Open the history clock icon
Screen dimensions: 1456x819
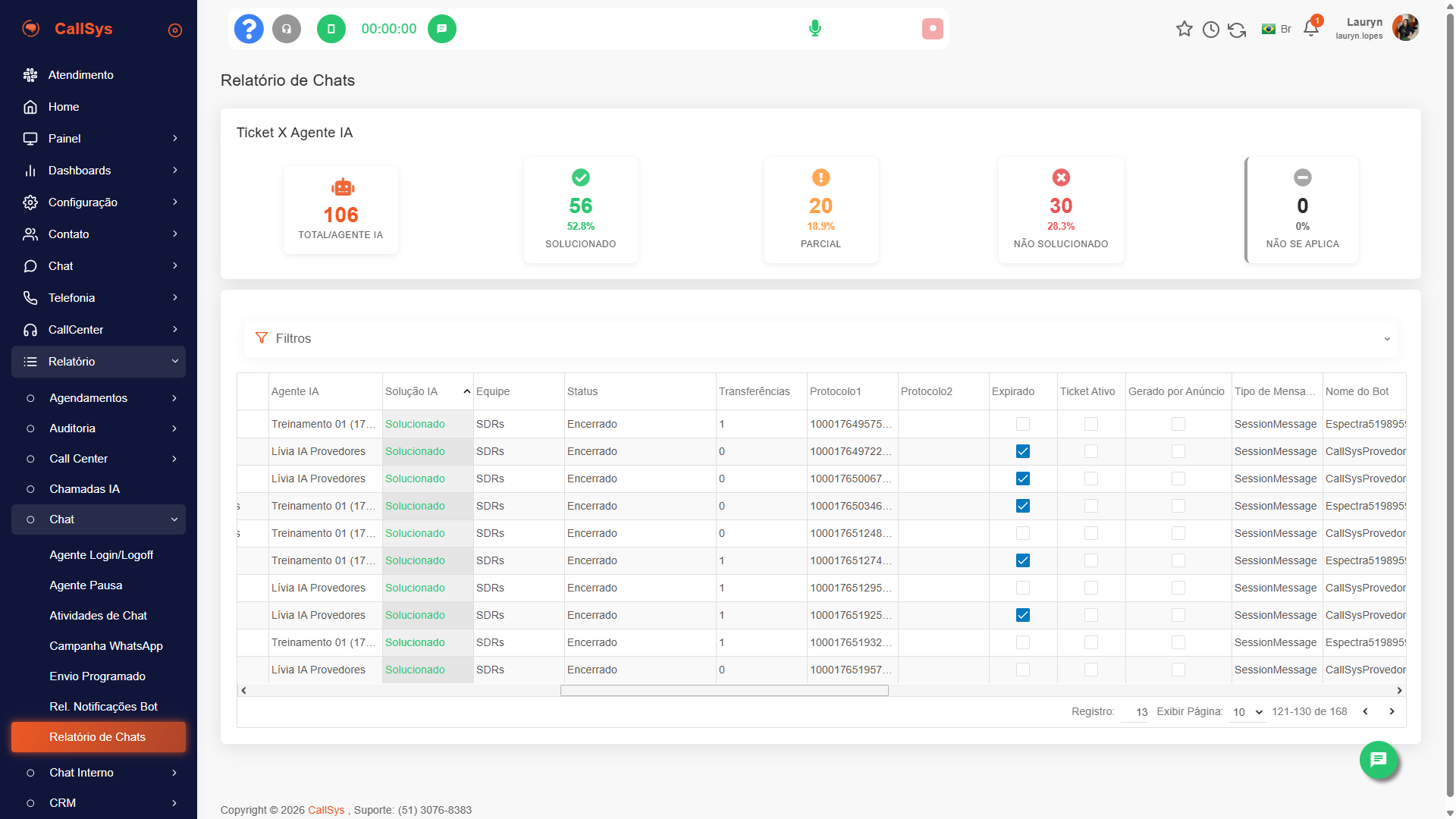1211,30
